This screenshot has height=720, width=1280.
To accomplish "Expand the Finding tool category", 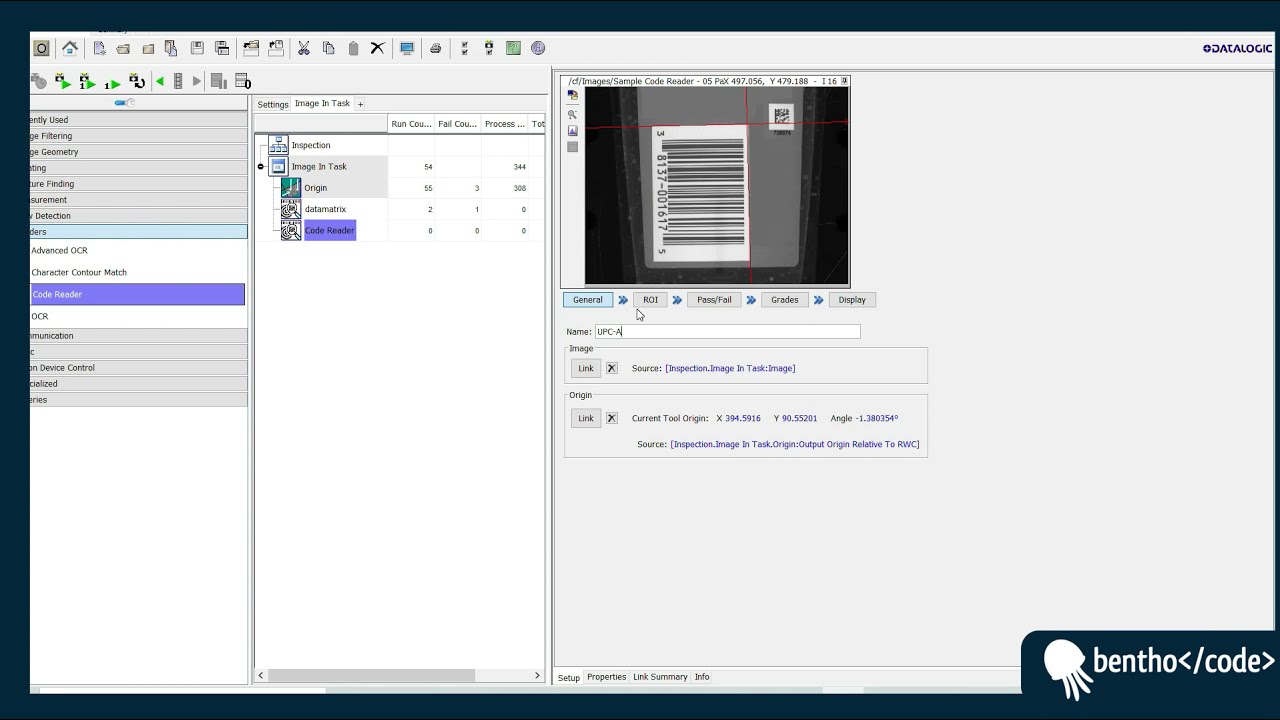I will pos(139,184).
